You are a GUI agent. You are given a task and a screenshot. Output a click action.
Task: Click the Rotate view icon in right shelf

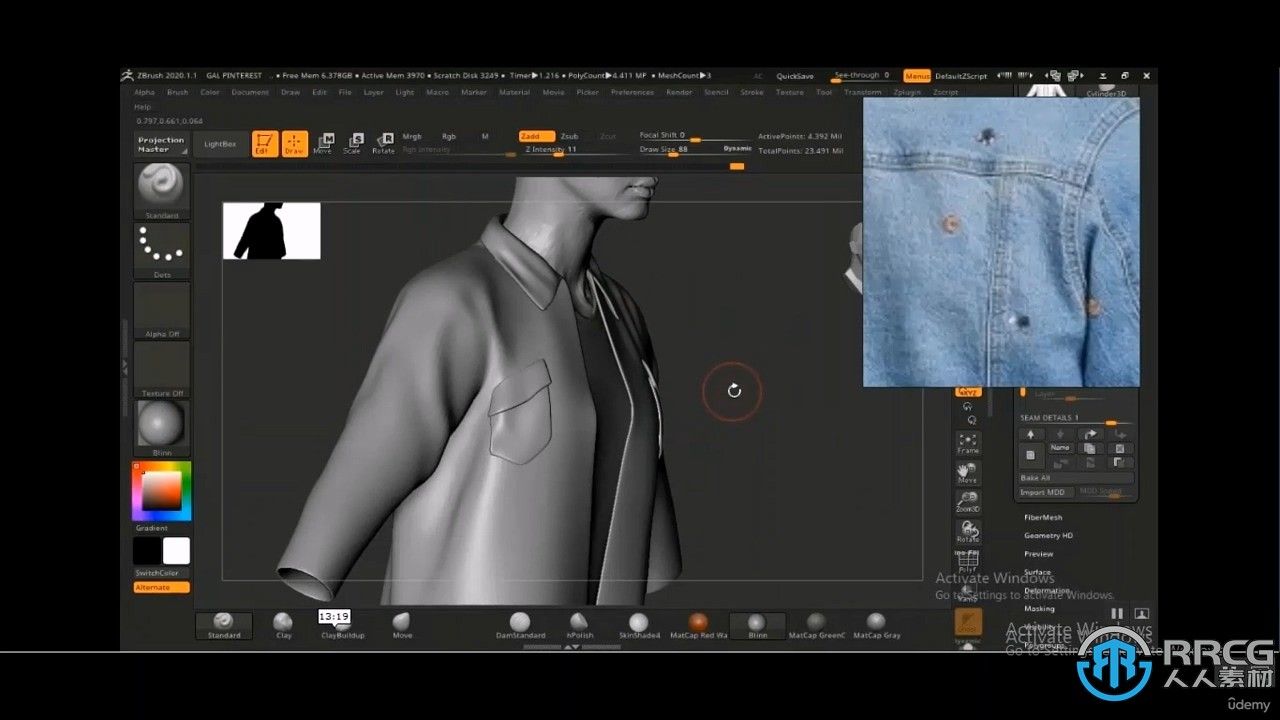coord(968,531)
